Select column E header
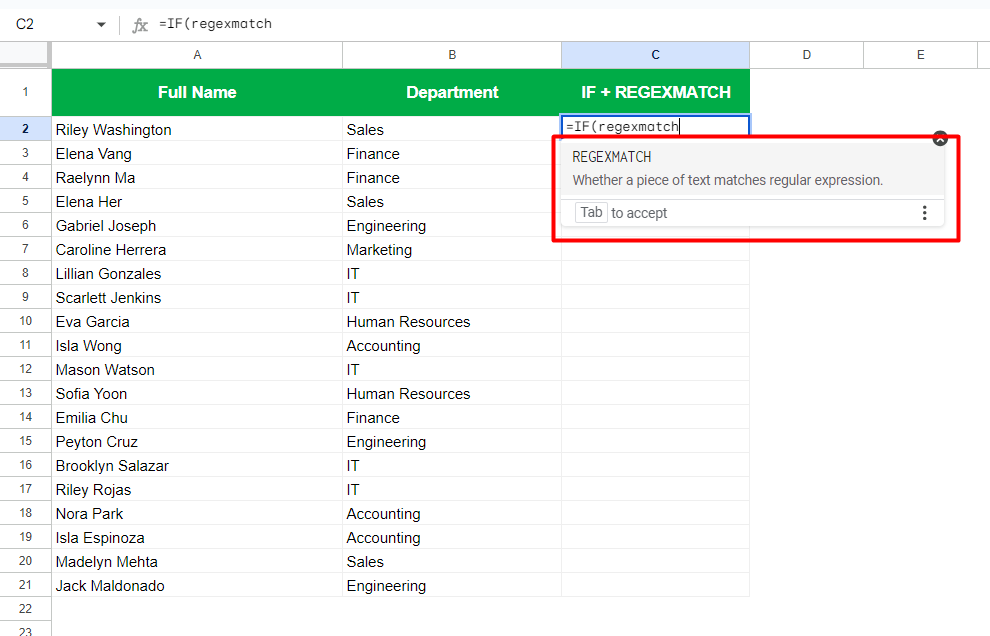 point(921,55)
